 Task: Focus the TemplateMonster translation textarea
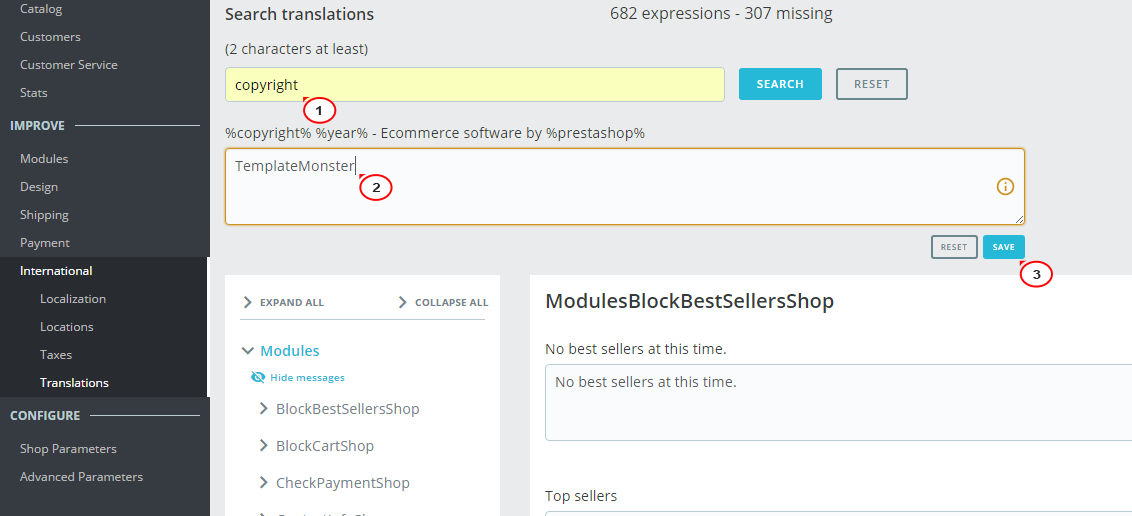click(624, 187)
